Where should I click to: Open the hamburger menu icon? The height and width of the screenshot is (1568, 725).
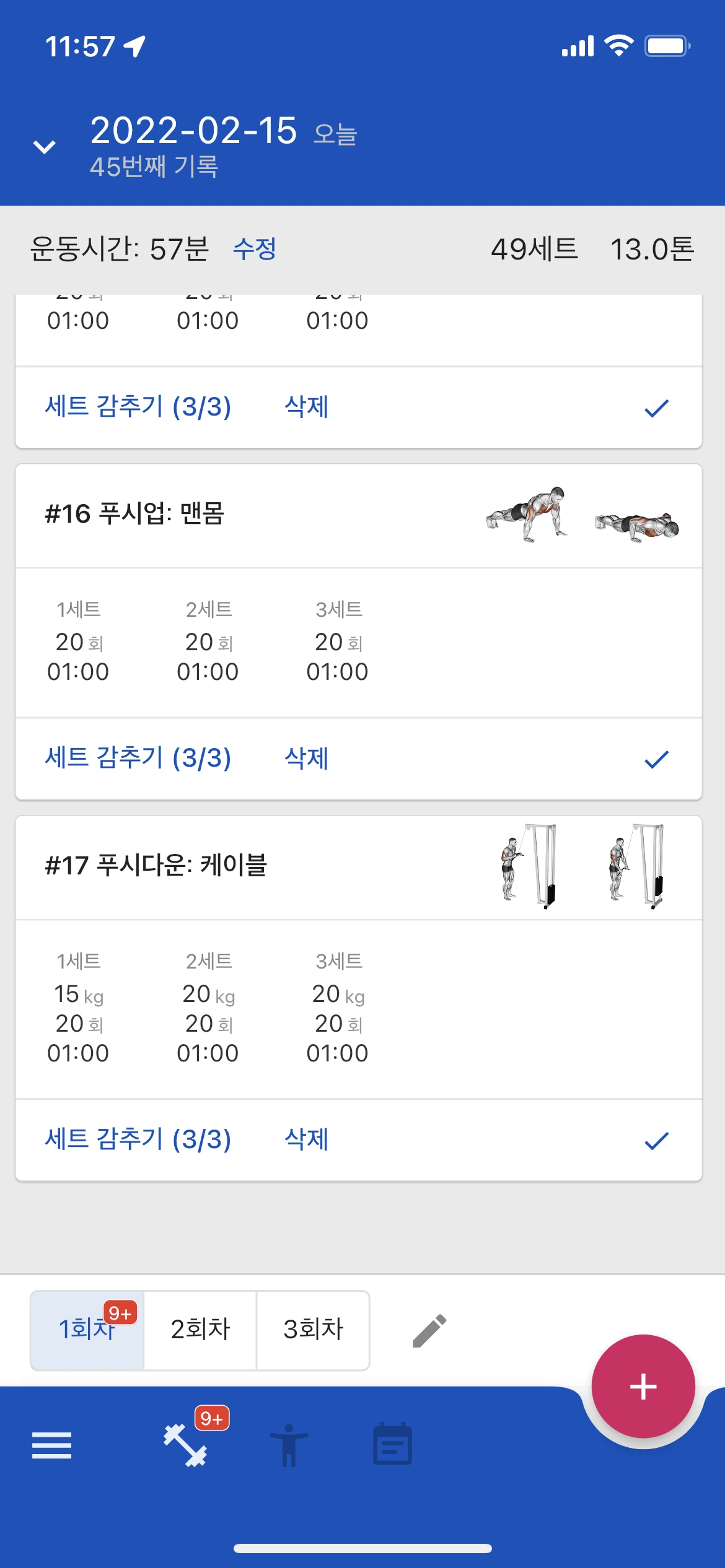(52, 1445)
